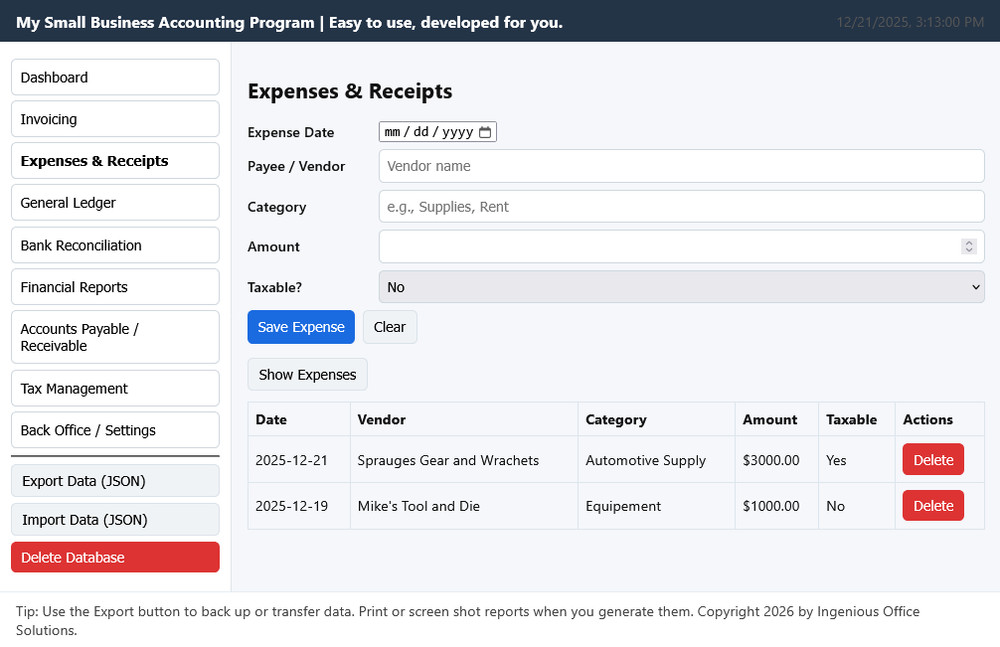This screenshot has height=647, width=1000.
Task: Open General Ledger
Action: 114,202
